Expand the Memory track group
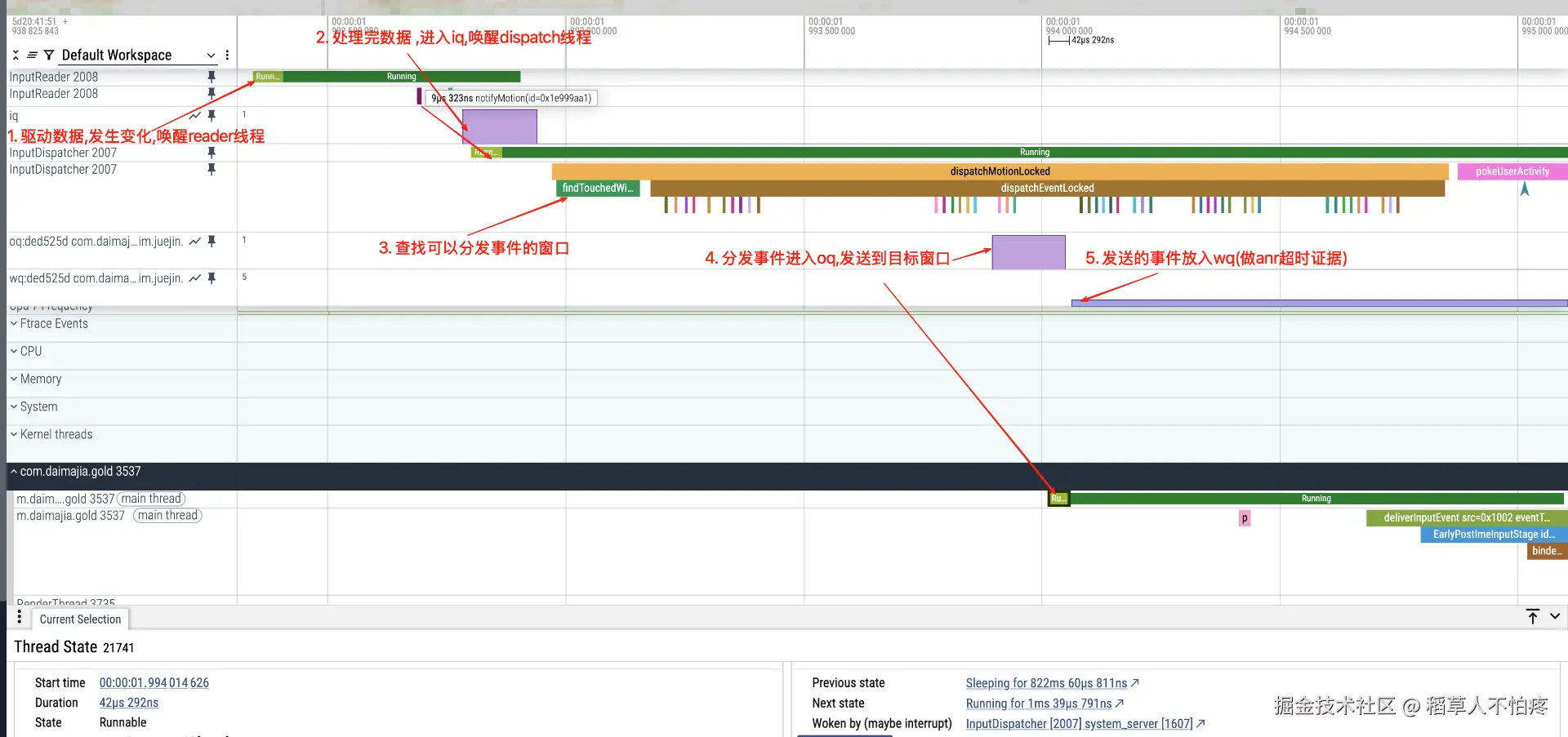Screen dimensions: 1568x737 [x=14, y=380]
